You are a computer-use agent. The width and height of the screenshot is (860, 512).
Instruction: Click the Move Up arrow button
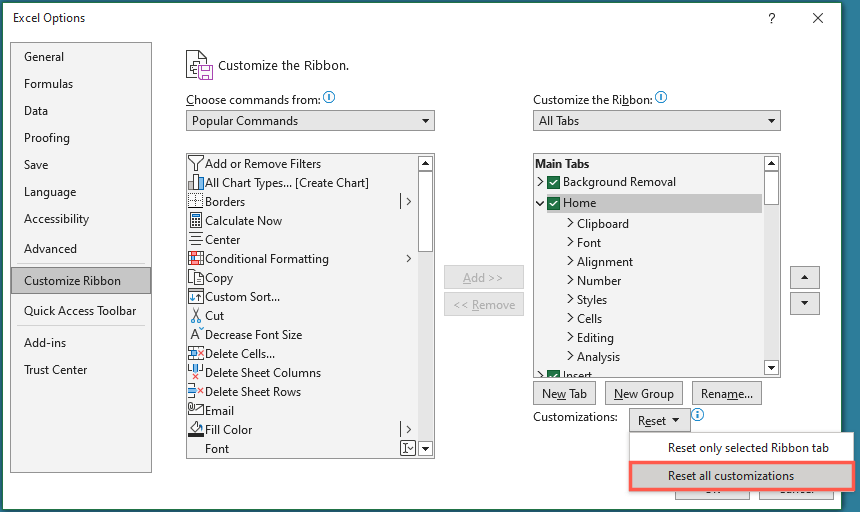point(805,277)
